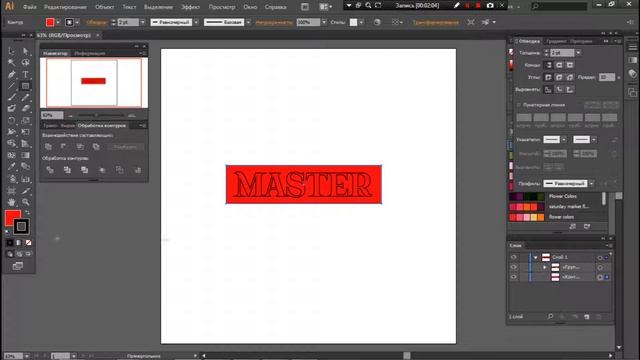Viewport: 640px width, 360px height.
Task: Expand the group sublayer triangle
Action: tap(544, 267)
